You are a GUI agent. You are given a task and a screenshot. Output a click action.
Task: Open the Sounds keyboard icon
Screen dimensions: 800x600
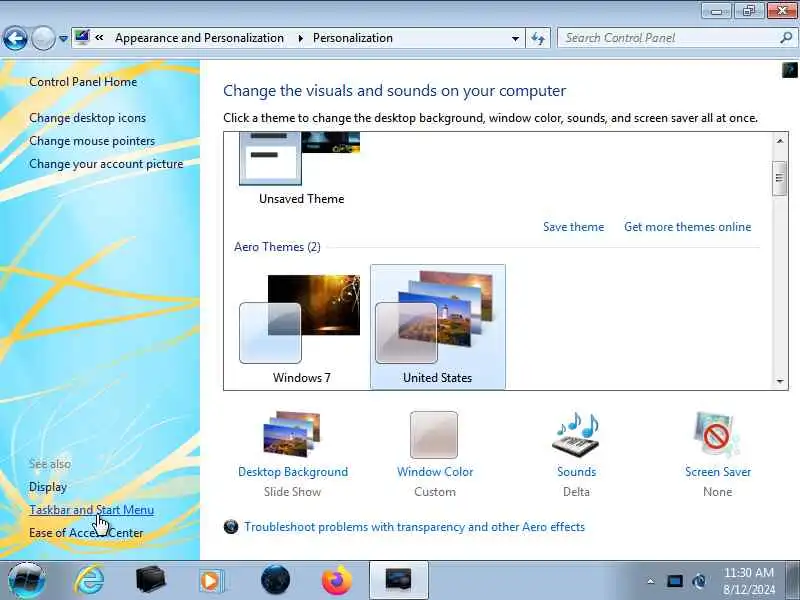tap(576, 434)
